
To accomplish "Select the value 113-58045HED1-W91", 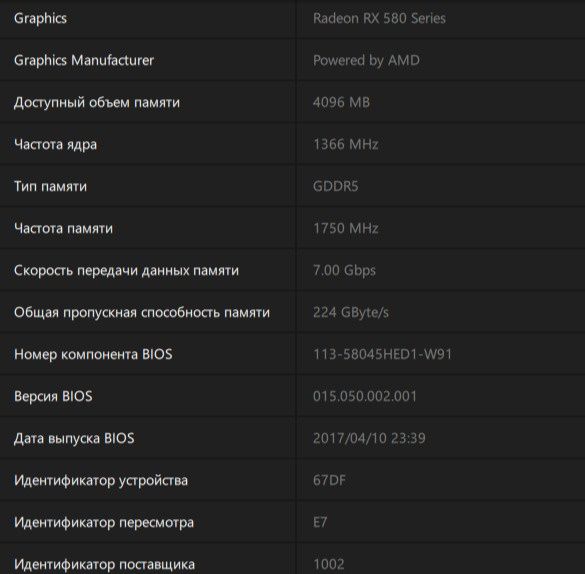I will 382,354.
